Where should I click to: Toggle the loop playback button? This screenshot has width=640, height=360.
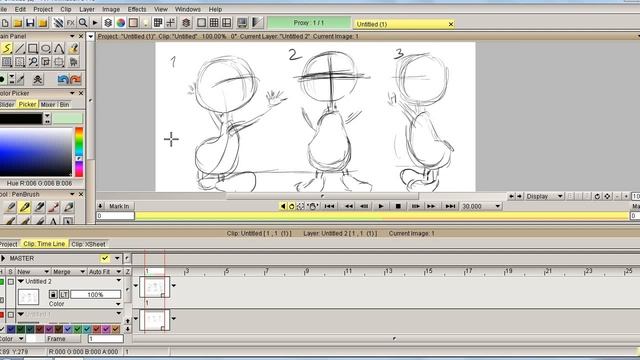click(291, 207)
